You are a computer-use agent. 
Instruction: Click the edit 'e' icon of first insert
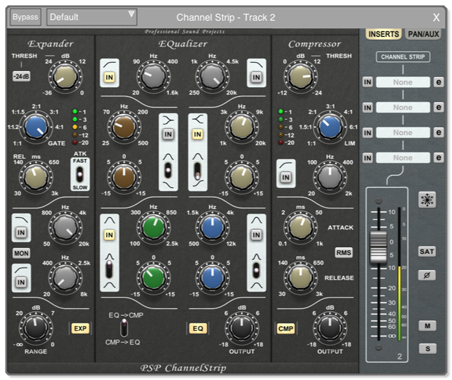pos(439,82)
